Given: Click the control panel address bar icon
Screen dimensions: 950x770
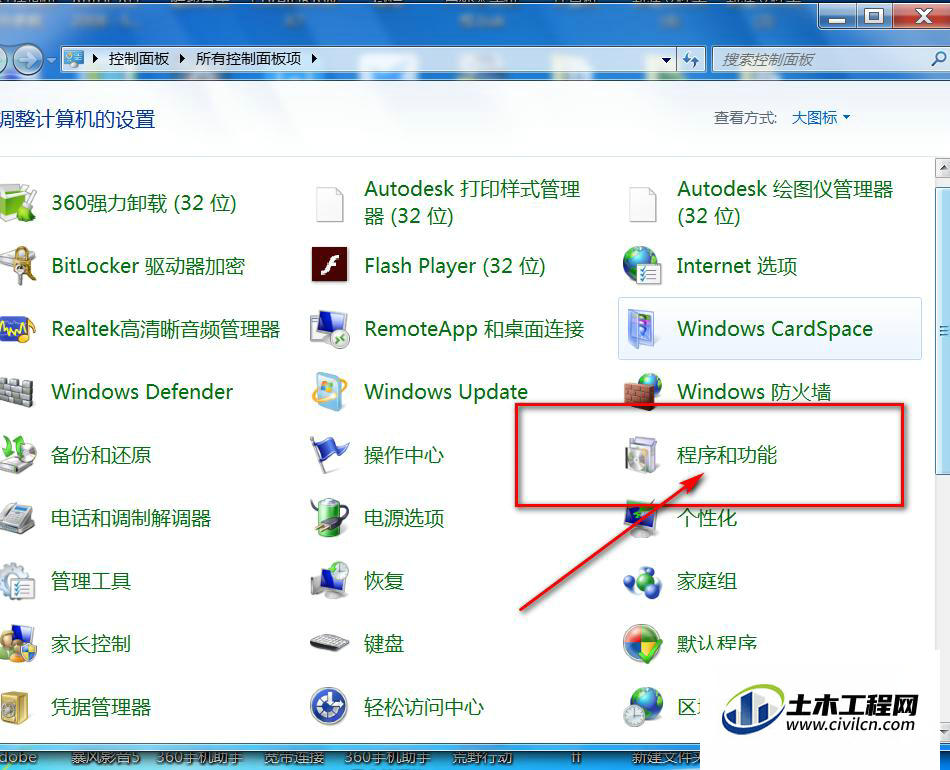Looking at the screenshot, I should [x=74, y=59].
